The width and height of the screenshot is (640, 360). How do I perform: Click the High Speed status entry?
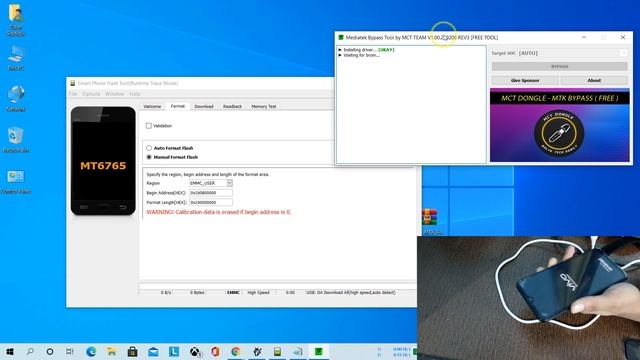click(x=258, y=293)
